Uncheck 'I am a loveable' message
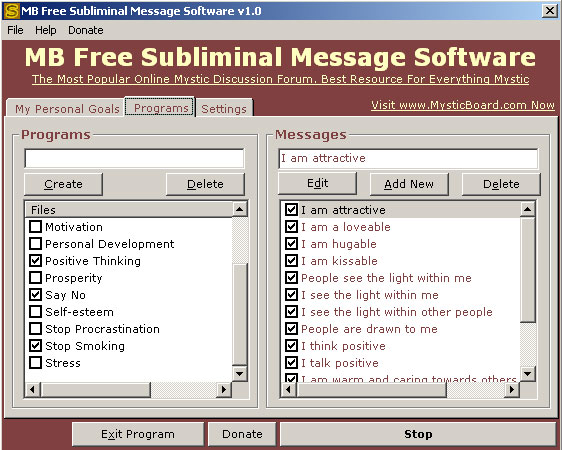Screen dimensions: 562x450 [x=291, y=226]
